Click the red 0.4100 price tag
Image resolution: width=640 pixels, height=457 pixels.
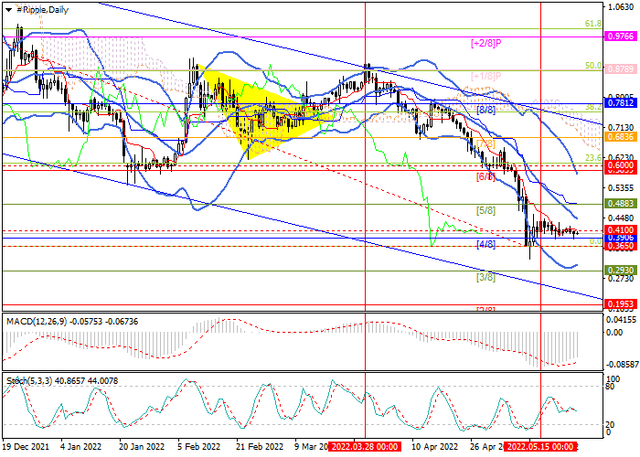pos(621,230)
